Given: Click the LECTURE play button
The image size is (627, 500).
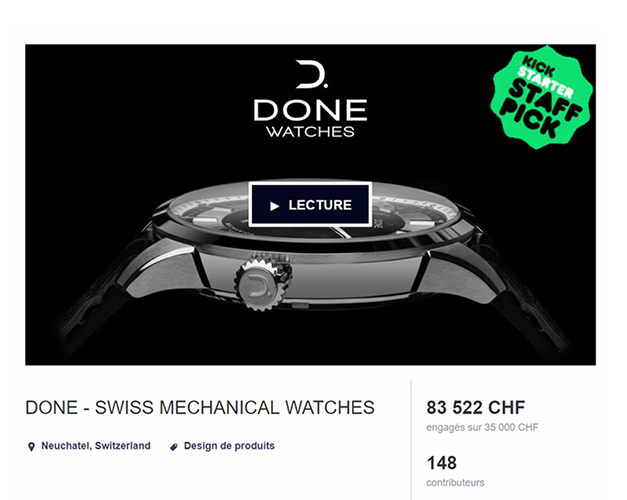Looking at the screenshot, I should tap(310, 204).
